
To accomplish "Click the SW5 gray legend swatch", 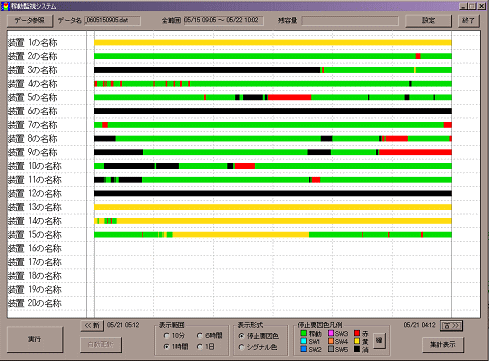I will tap(331, 349).
